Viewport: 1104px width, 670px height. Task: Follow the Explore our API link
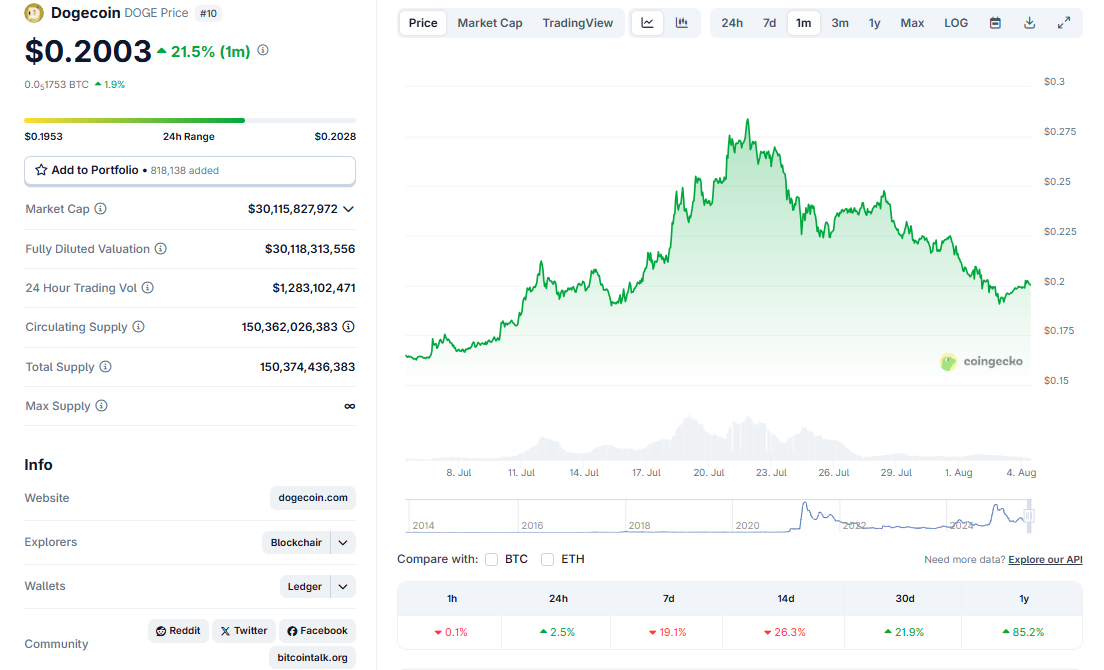(x=1045, y=560)
